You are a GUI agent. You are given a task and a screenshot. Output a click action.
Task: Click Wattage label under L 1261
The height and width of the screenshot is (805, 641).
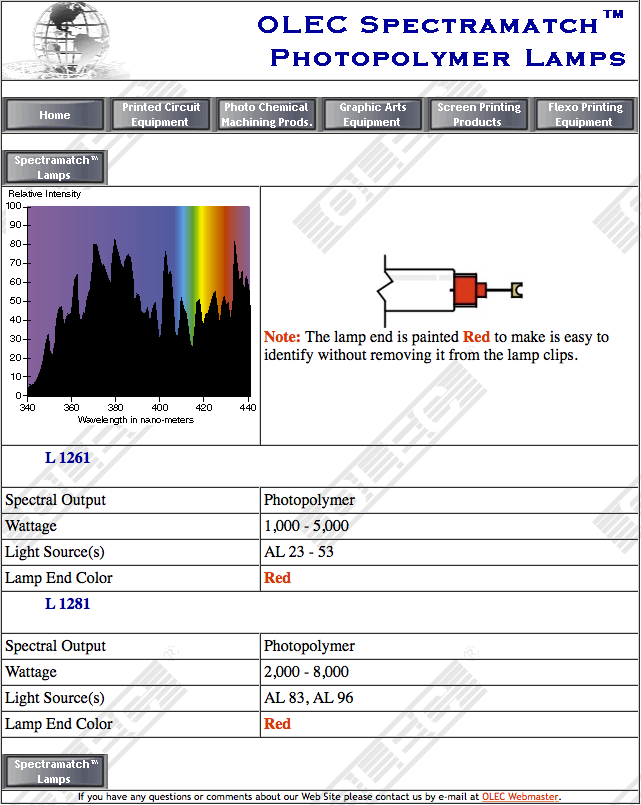coord(31,526)
